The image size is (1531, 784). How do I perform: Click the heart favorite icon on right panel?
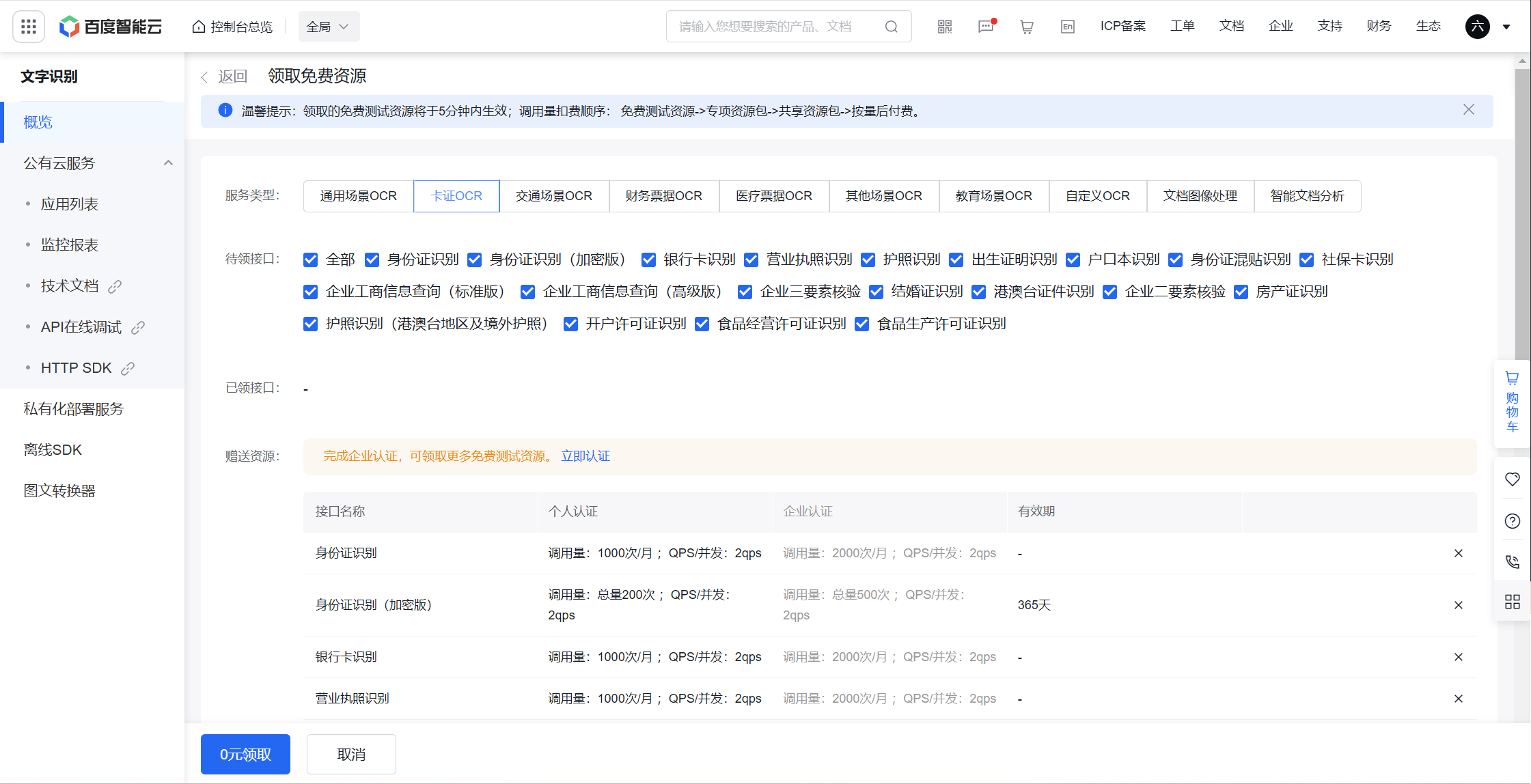pyautogui.click(x=1513, y=479)
